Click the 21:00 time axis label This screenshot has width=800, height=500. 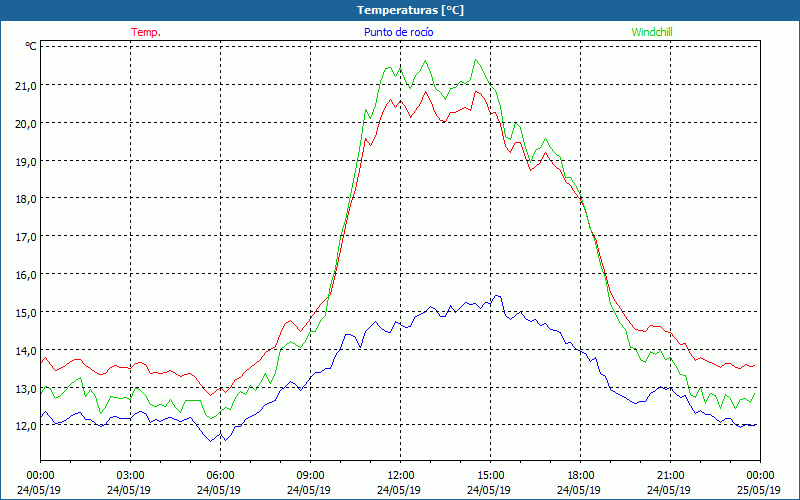tap(670, 476)
